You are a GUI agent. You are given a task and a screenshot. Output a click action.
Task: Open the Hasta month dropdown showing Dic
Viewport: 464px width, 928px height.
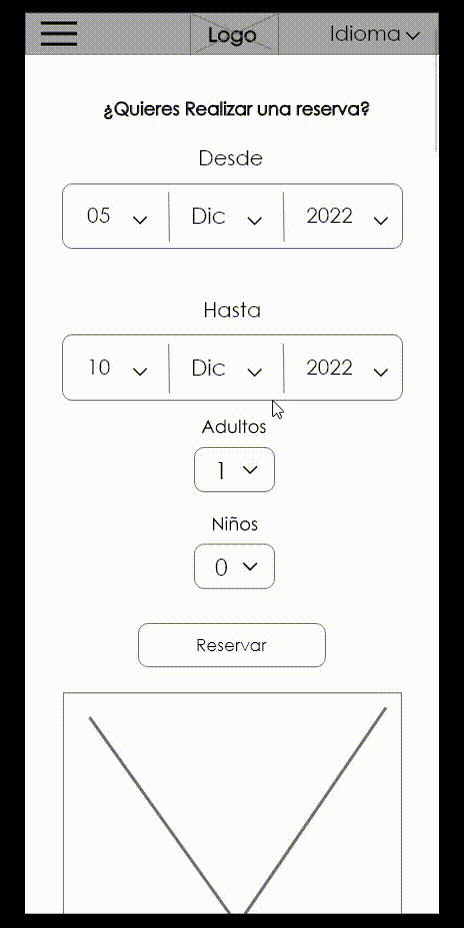point(226,368)
